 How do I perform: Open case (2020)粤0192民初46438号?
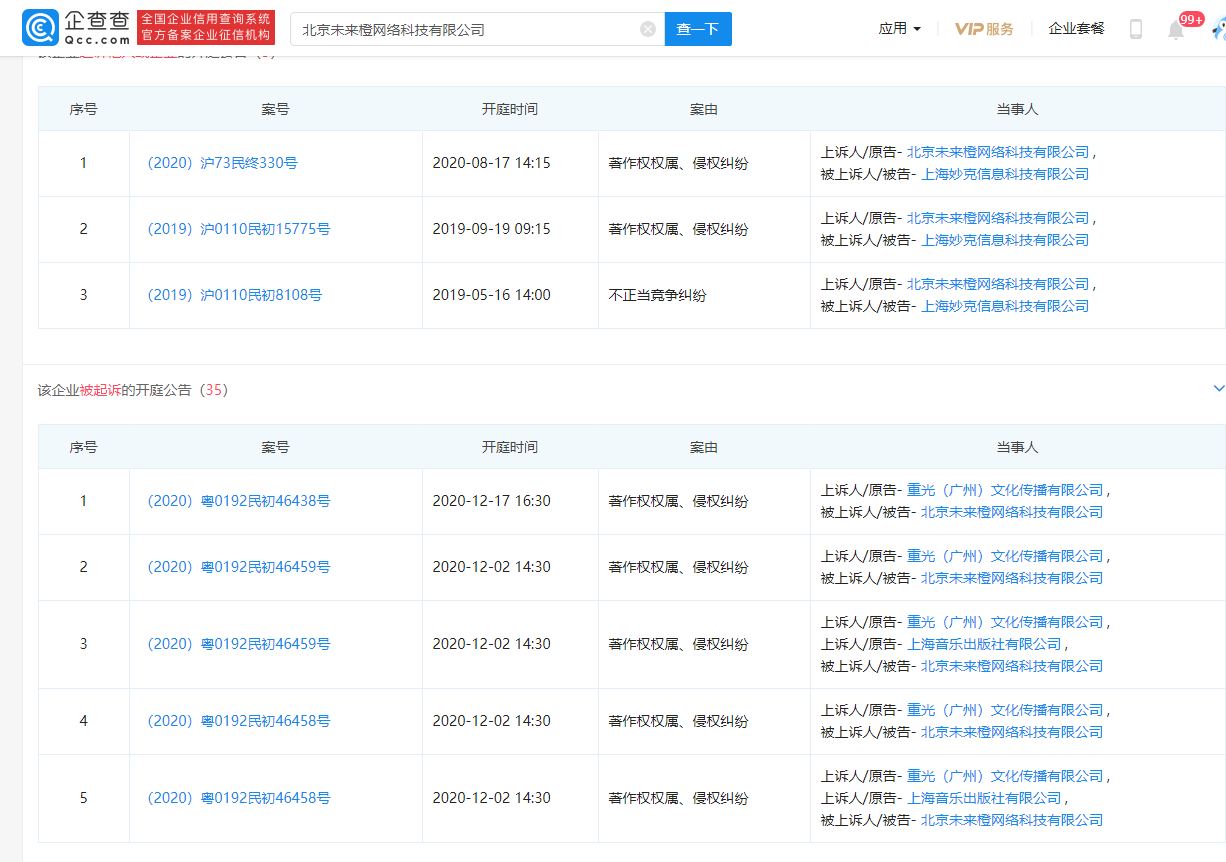239,501
